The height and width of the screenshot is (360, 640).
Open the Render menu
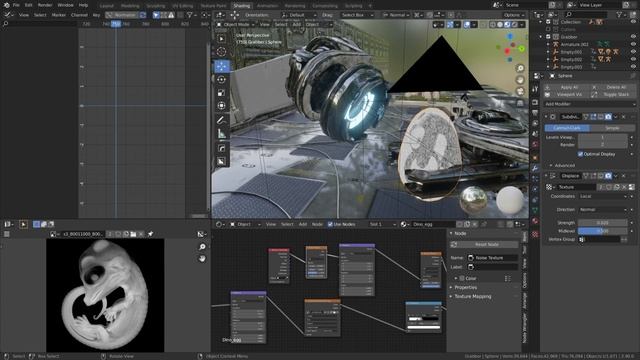pyautogui.click(x=45, y=5)
